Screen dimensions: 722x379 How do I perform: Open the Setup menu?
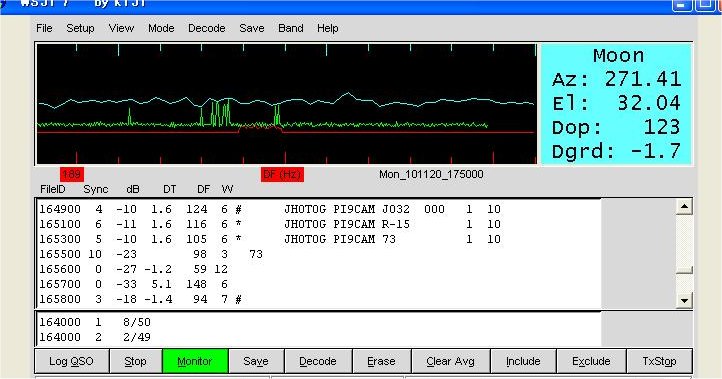80,28
